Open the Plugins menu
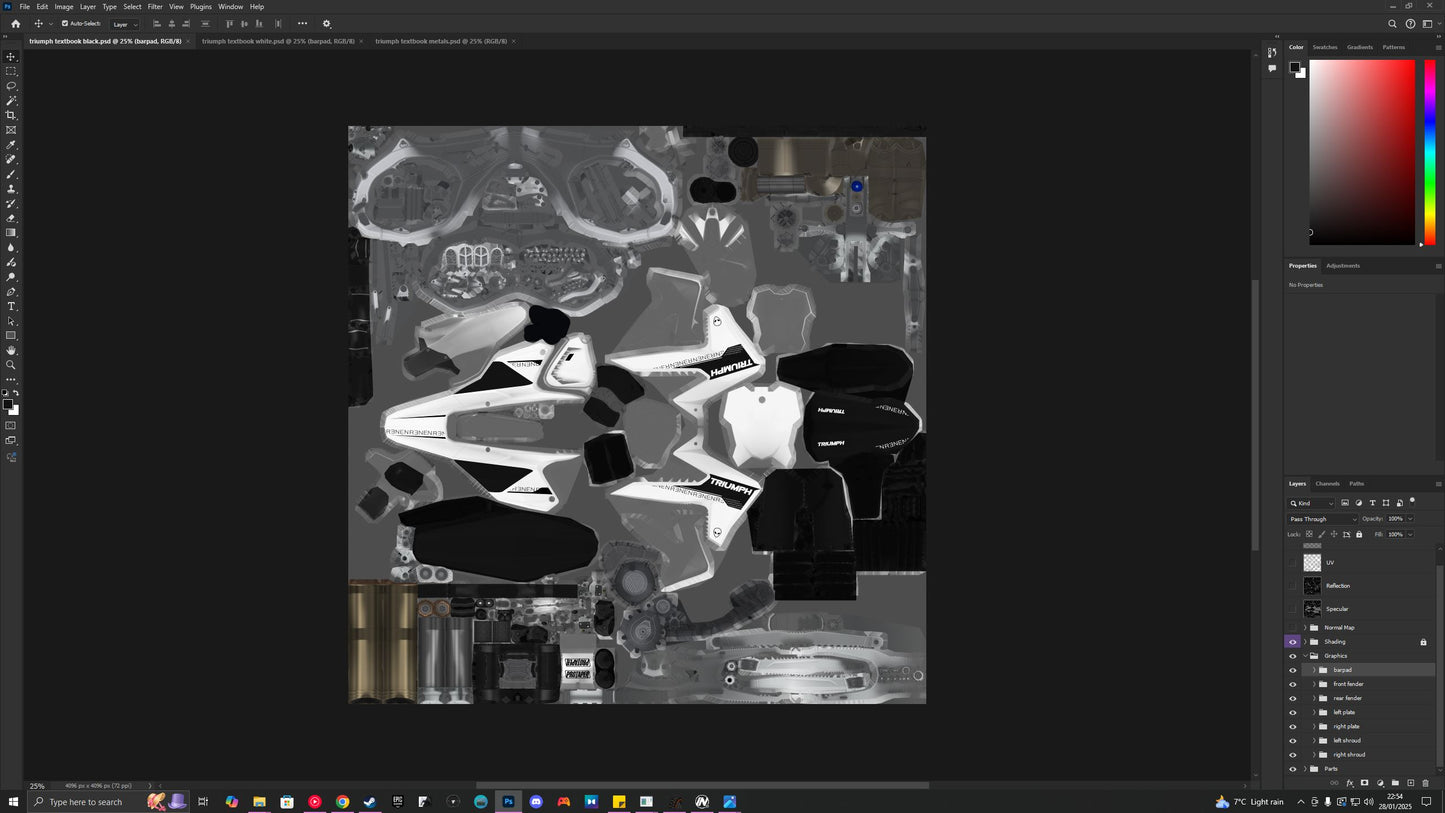Screen dimensions: 1445x813 pyautogui.click(x=201, y=7)
